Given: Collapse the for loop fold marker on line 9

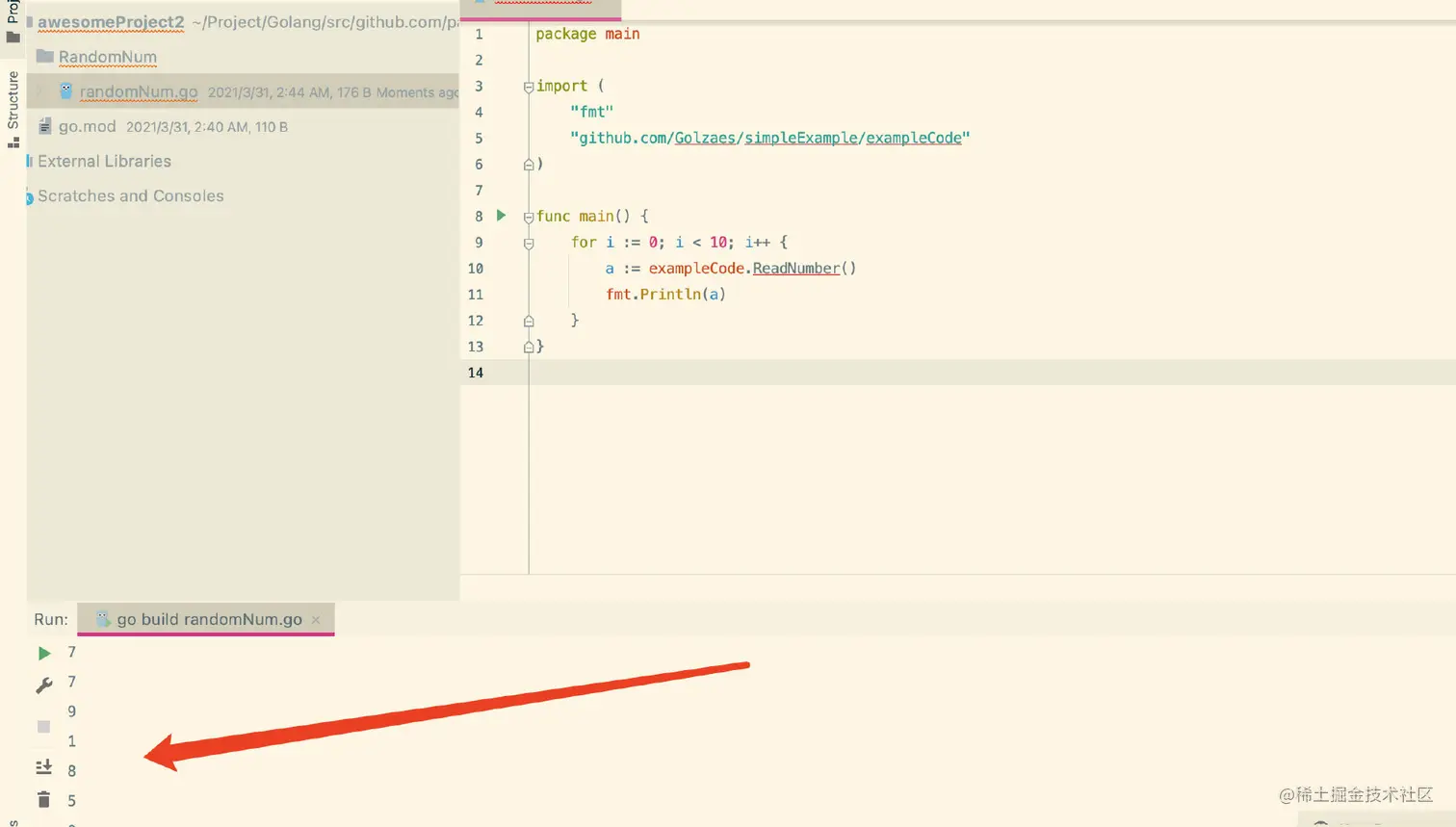Looking at the screenshot, I should coord(529,243).
